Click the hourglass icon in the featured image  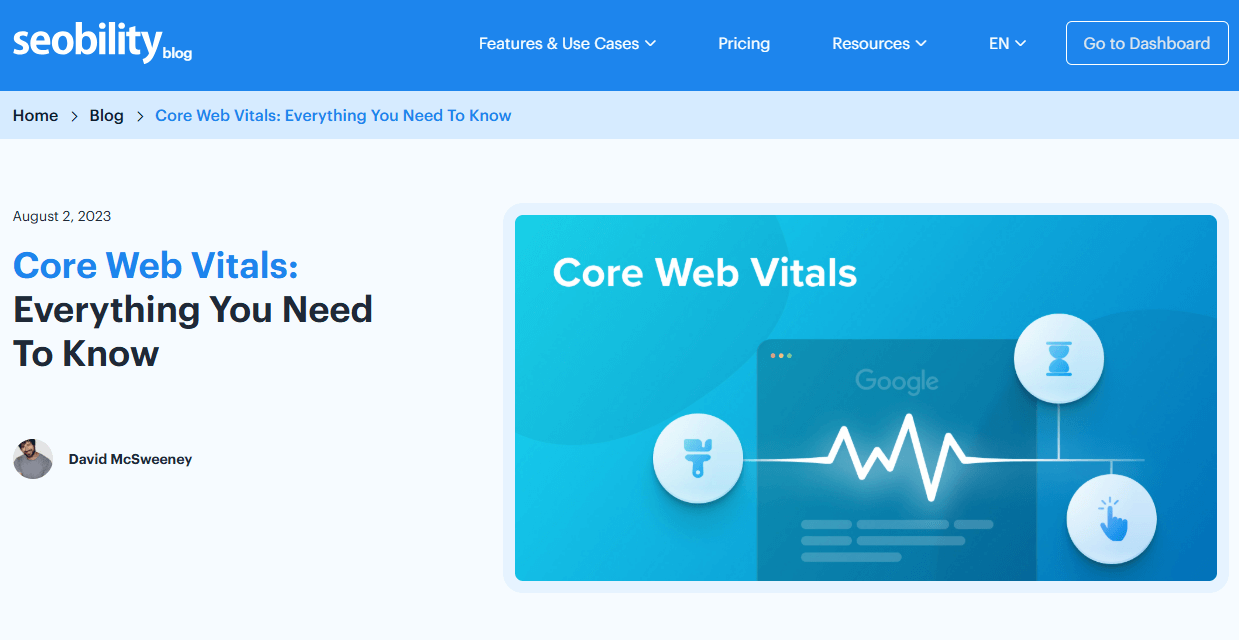click(1059, 358)
